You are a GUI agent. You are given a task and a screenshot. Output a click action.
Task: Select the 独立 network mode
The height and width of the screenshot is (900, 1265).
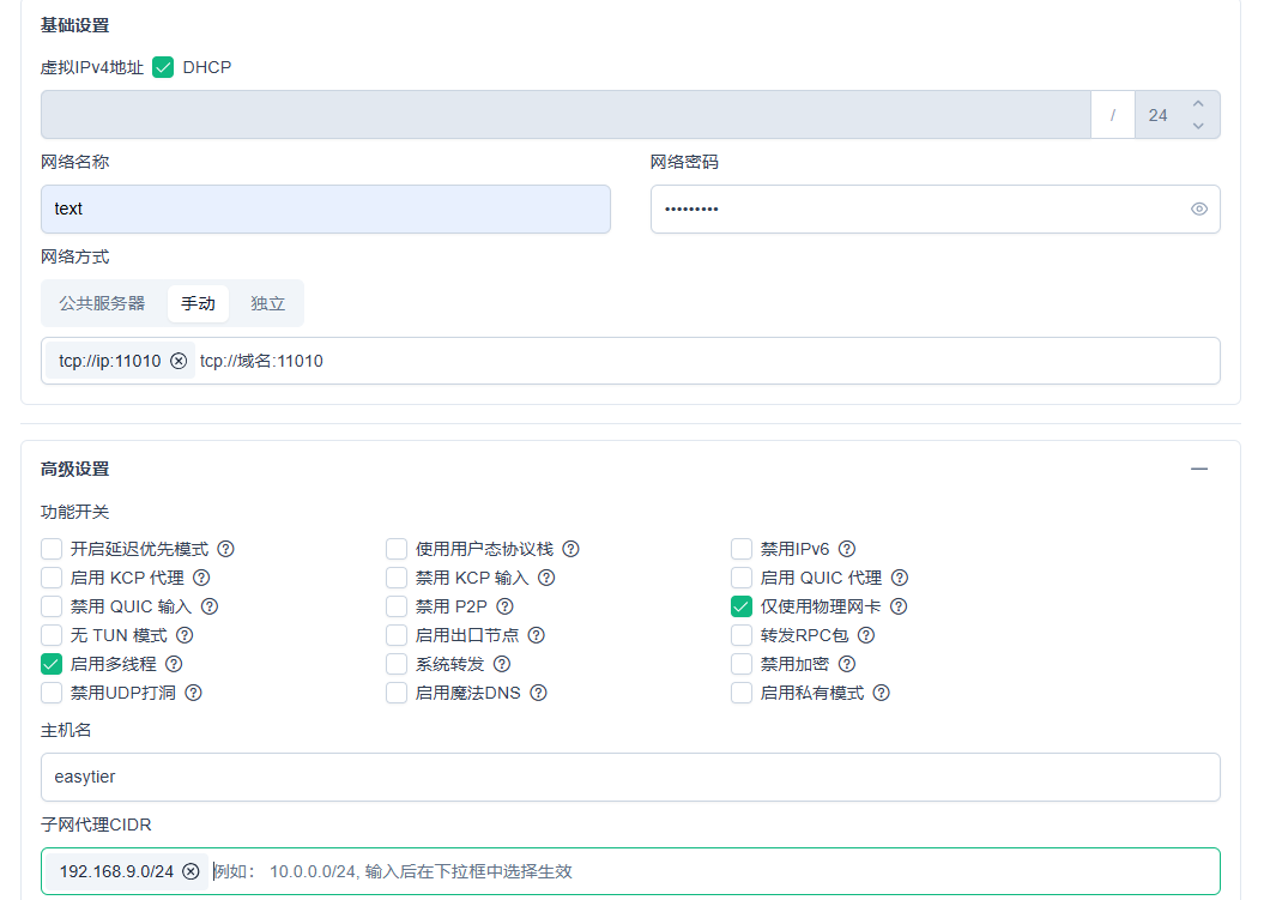click(268, 303)
